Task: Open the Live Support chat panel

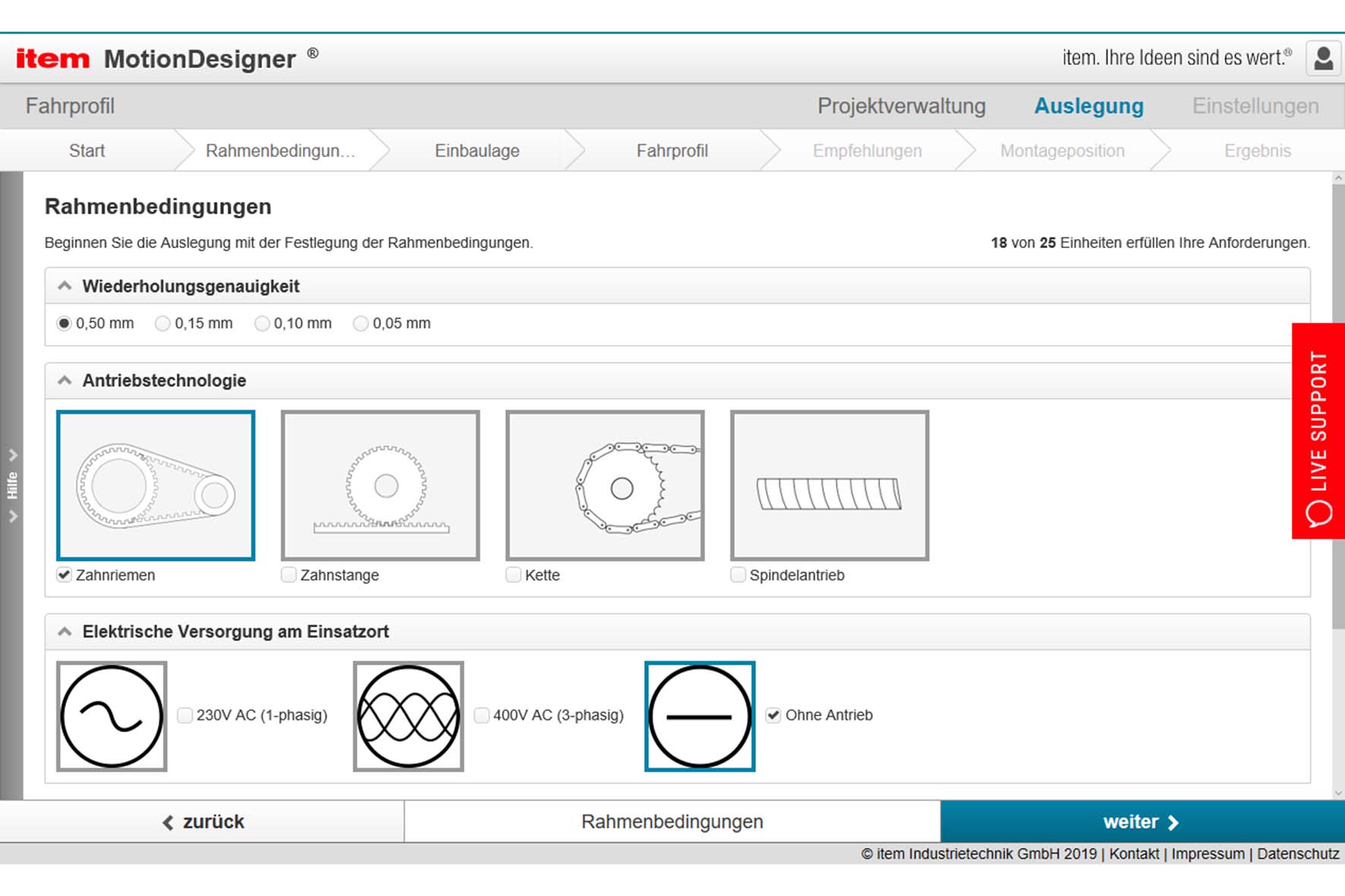Action: coord(1318,431)
